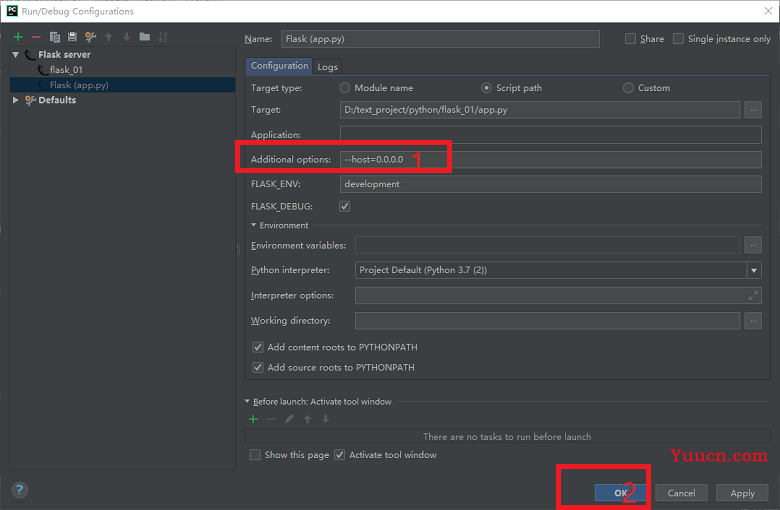Sort configurations alphabetically
This screenshot has height=510, width=780.
pyautogui.click(x=163, y=37)
